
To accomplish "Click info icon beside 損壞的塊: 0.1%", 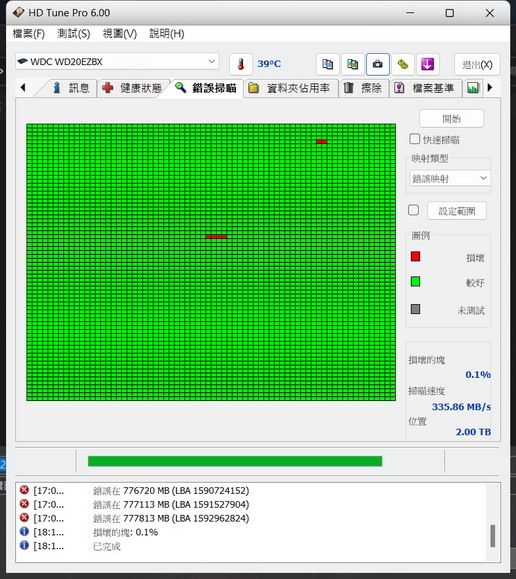I will (24, 532).
